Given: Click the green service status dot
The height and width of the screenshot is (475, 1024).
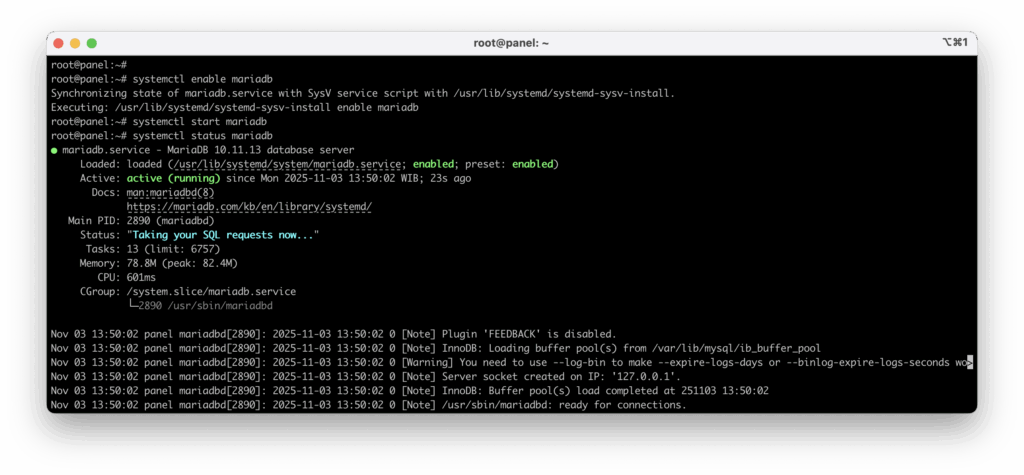Looking at the screenshot, I should (55, 150).
